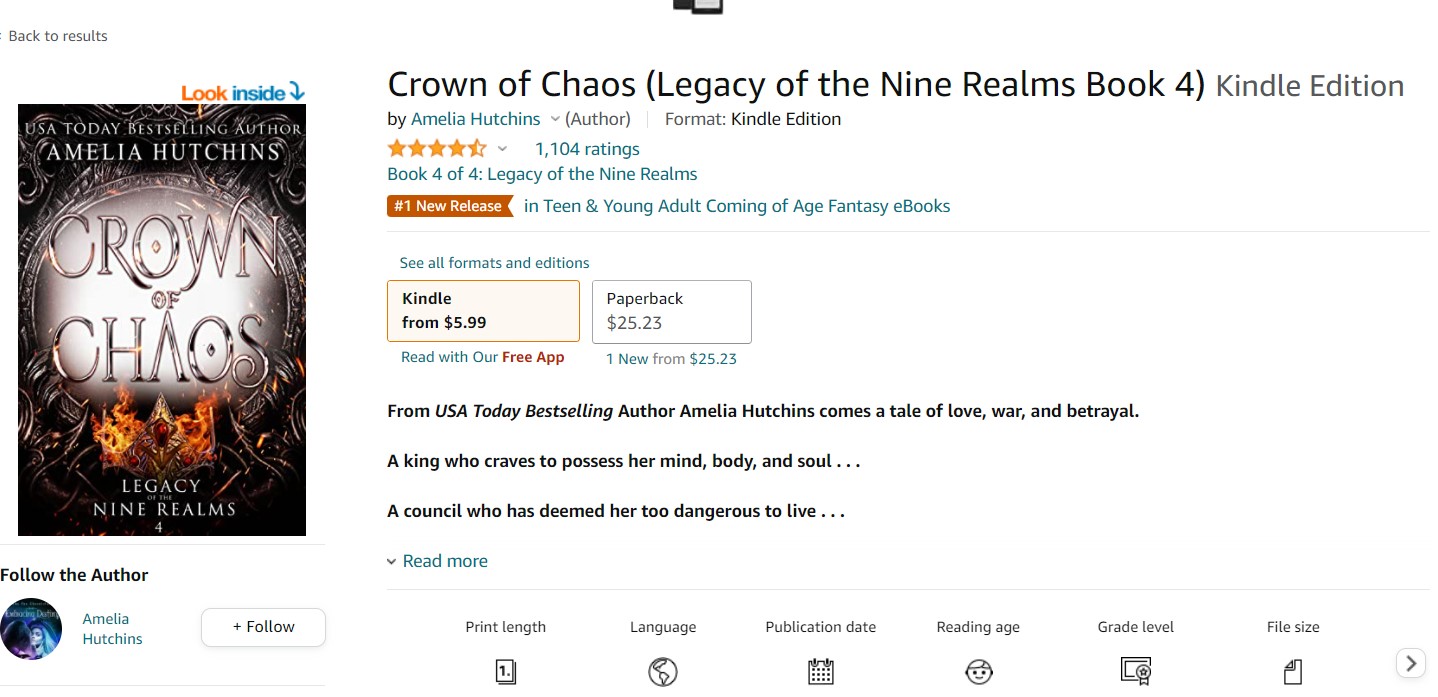This screenshot has height=697, width=1438.
Task: Click the Grade level certificate icon
Action: click(1136, 672)
